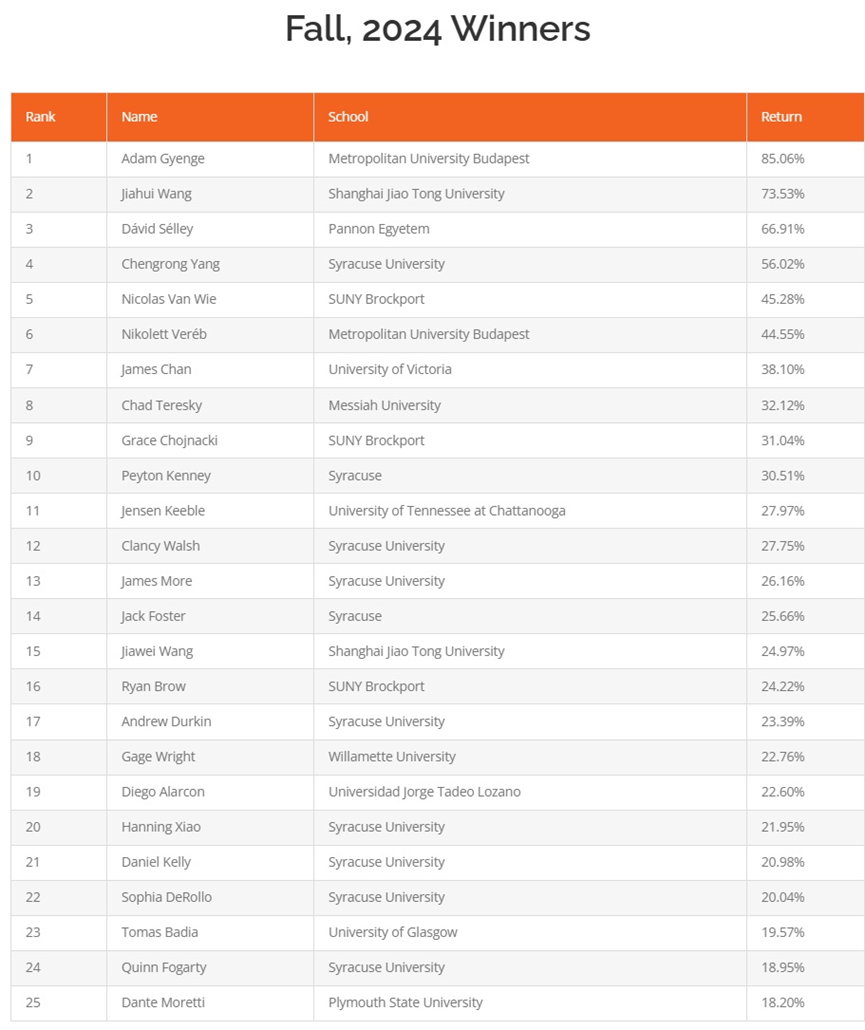The width and height of the screenshot is (865, 1030).
Task: Click the 85.06% return value
Action: pos(782,159)
